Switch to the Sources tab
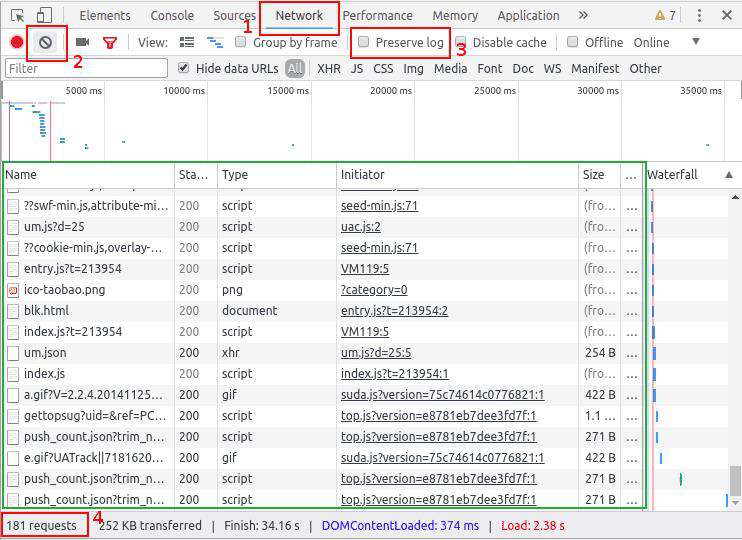Viewport: 742px width, 540px height. coord(234,16)
